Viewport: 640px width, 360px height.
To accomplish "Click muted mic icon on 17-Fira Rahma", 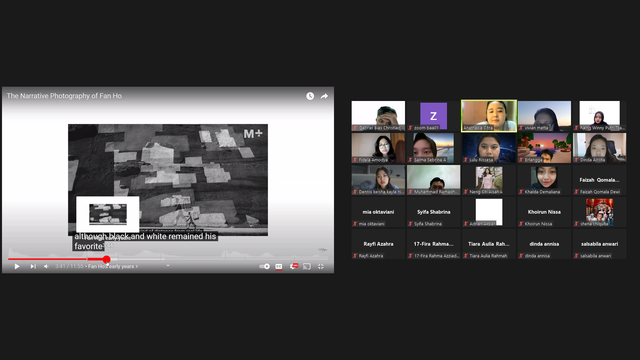I will [411, 256].
